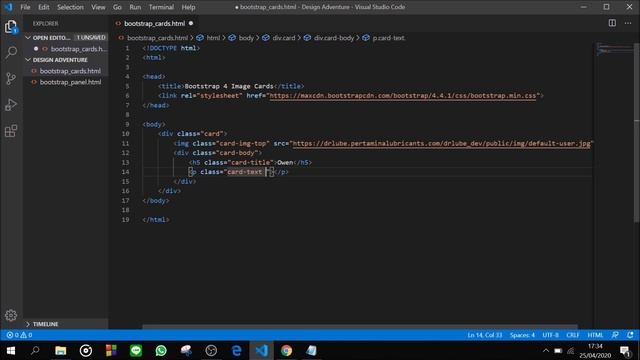The height and width of the screenshot is (360, 640).
Task: Open editor More Actions ellipsis
Action: (x=628, y=23)
